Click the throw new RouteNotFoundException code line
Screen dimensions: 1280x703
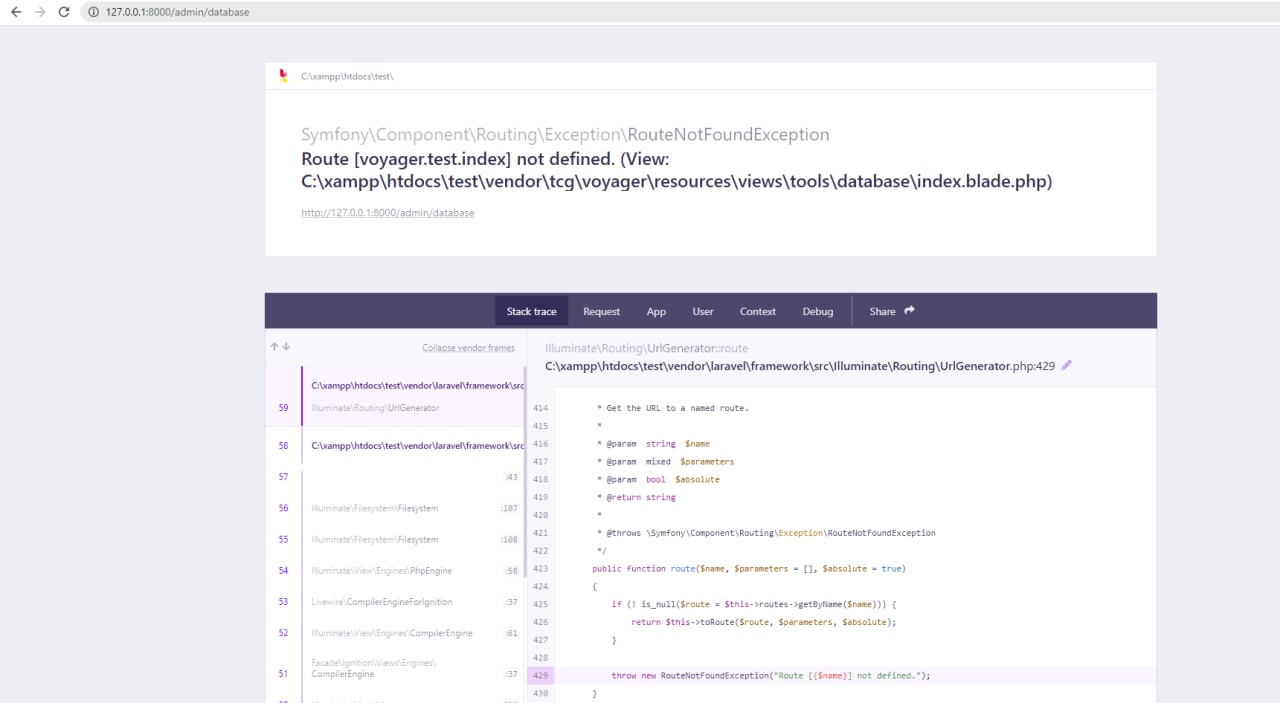771,676
